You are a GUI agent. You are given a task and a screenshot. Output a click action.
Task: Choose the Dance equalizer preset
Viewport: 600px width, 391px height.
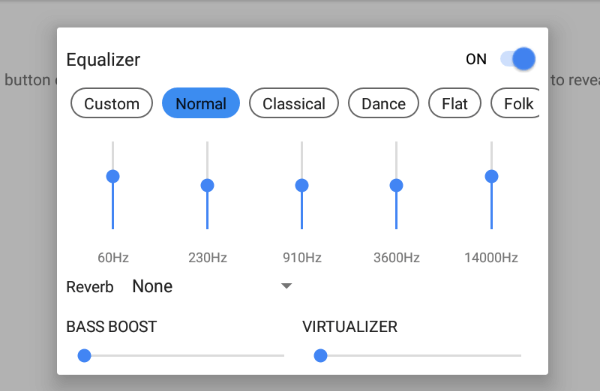click(383, 103)
